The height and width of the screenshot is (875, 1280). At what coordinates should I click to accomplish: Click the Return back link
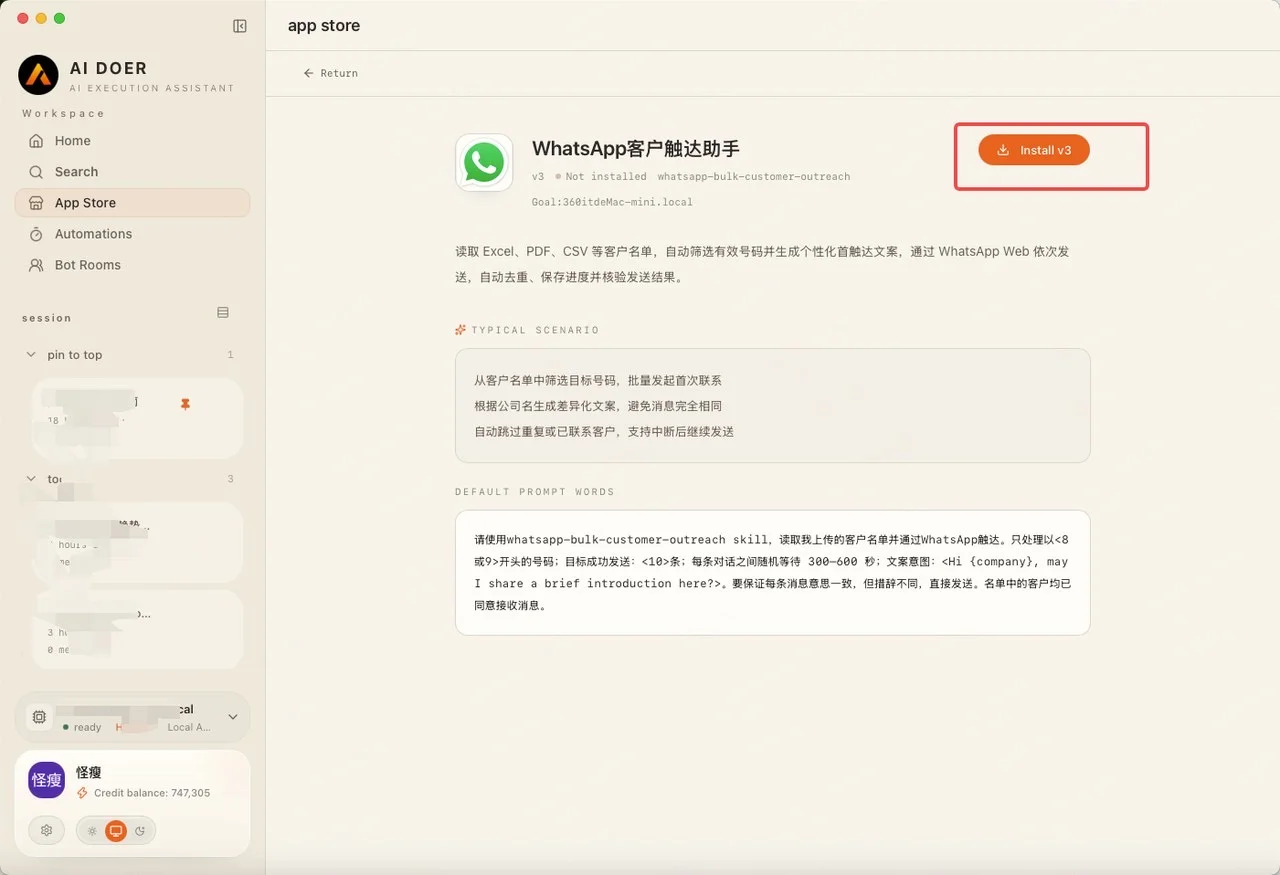[x=331, y=73]
